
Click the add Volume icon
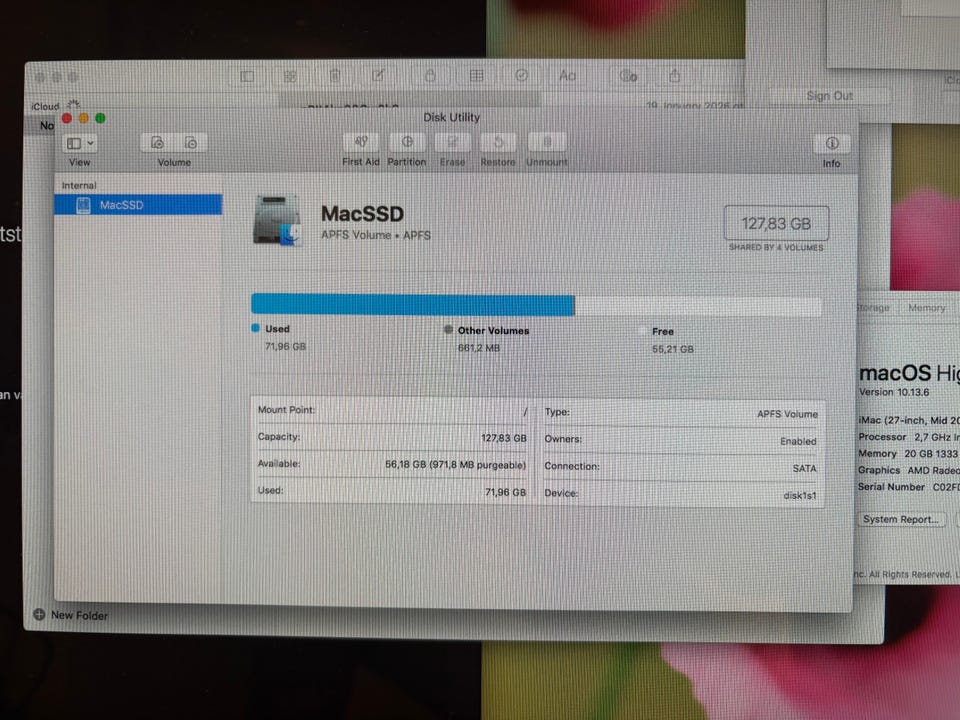[157, 143]
